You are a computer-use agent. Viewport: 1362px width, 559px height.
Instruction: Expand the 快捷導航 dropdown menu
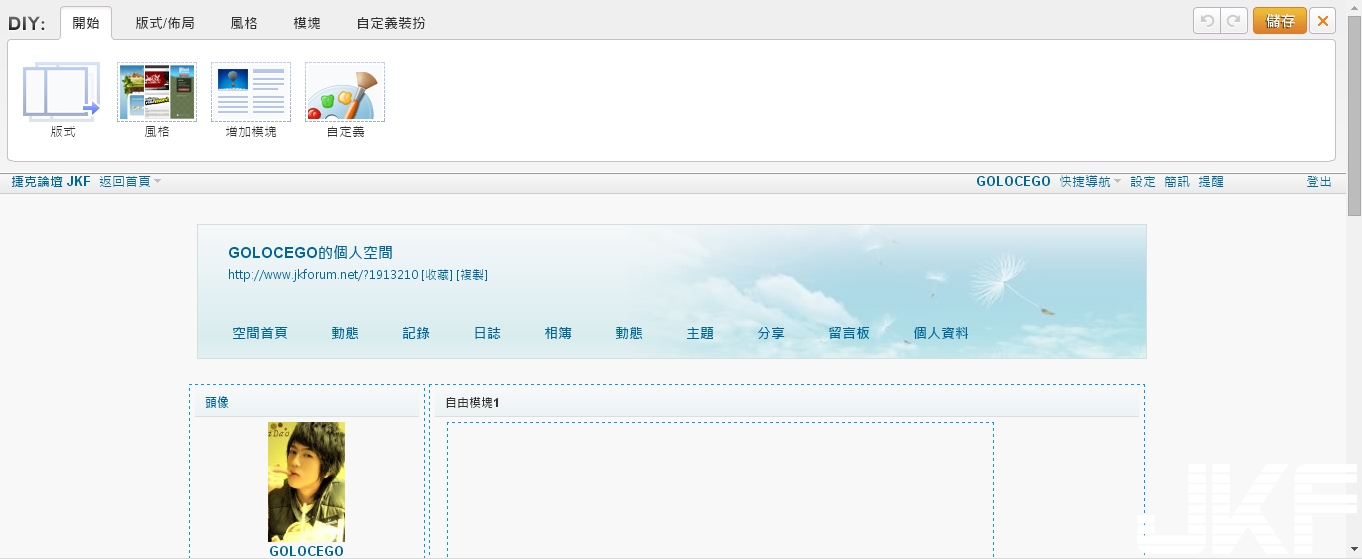point(1090,182)
